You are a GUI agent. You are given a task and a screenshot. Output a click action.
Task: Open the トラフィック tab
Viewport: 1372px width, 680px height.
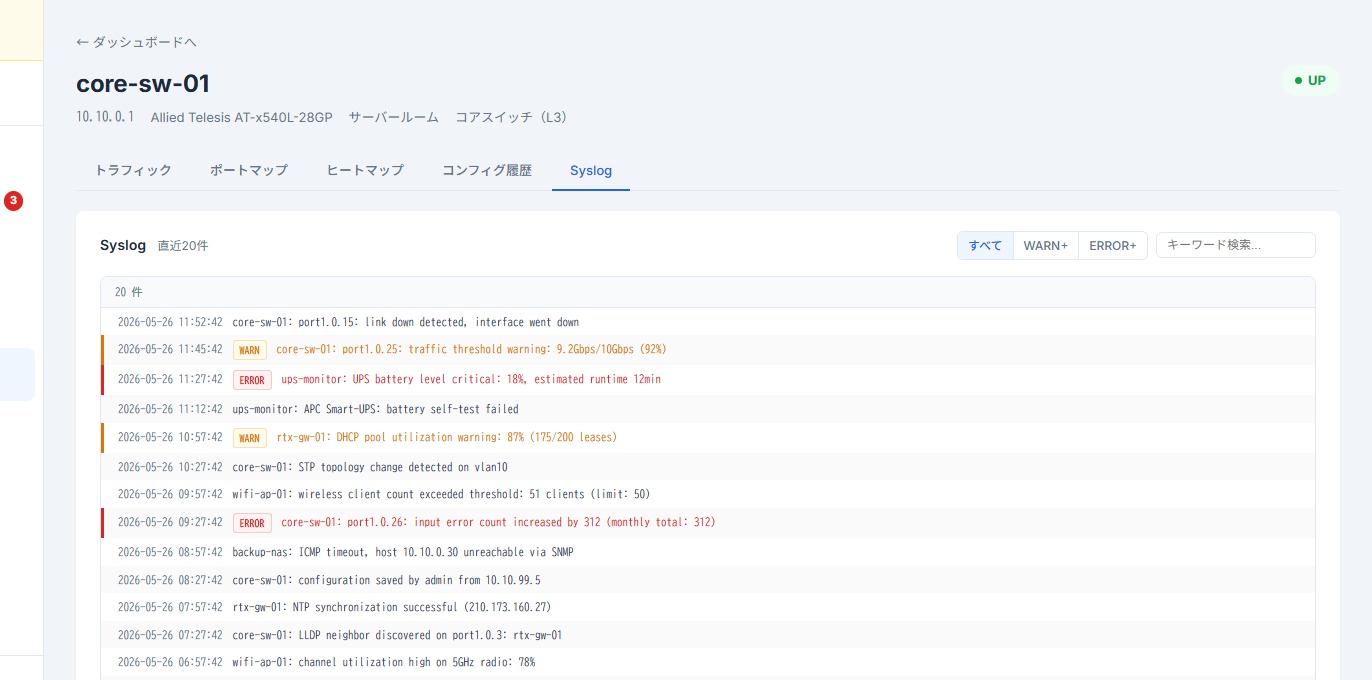coord(133,170)
